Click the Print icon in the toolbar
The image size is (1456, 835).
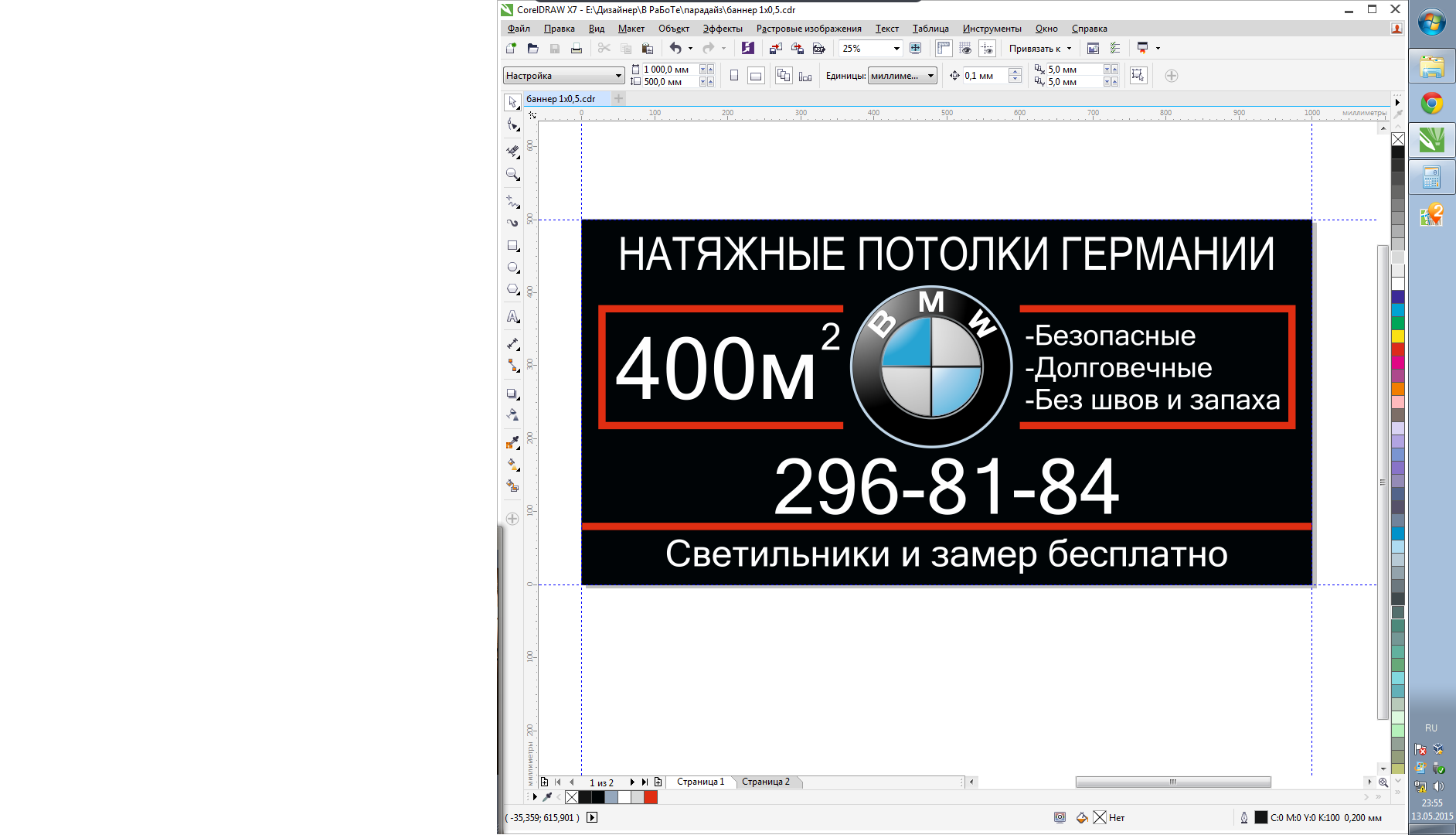click(x=576, y=48)
